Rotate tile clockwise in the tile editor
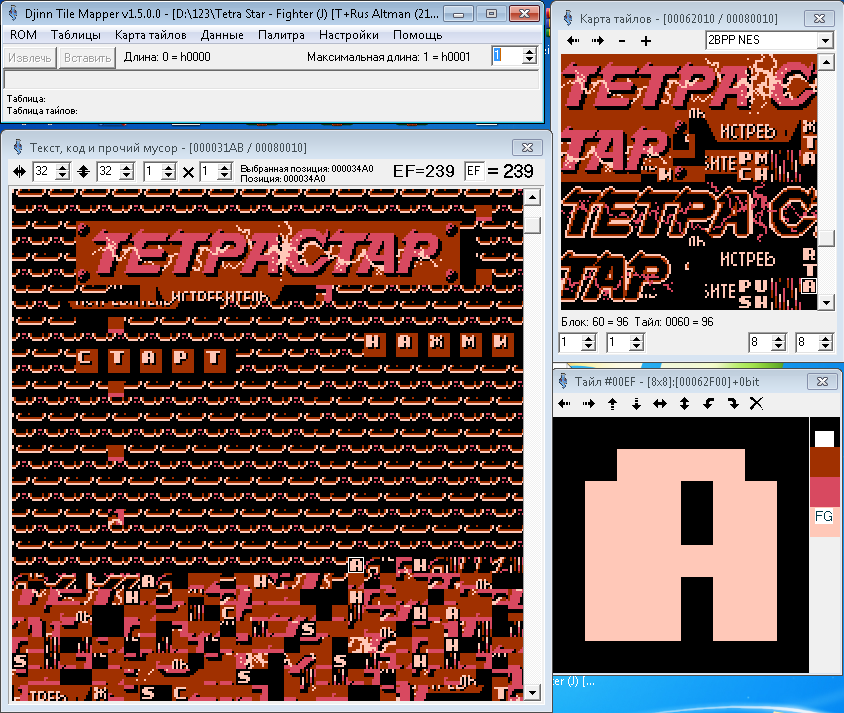This screenshot has height=713, width=844. [x=733, y=404]
